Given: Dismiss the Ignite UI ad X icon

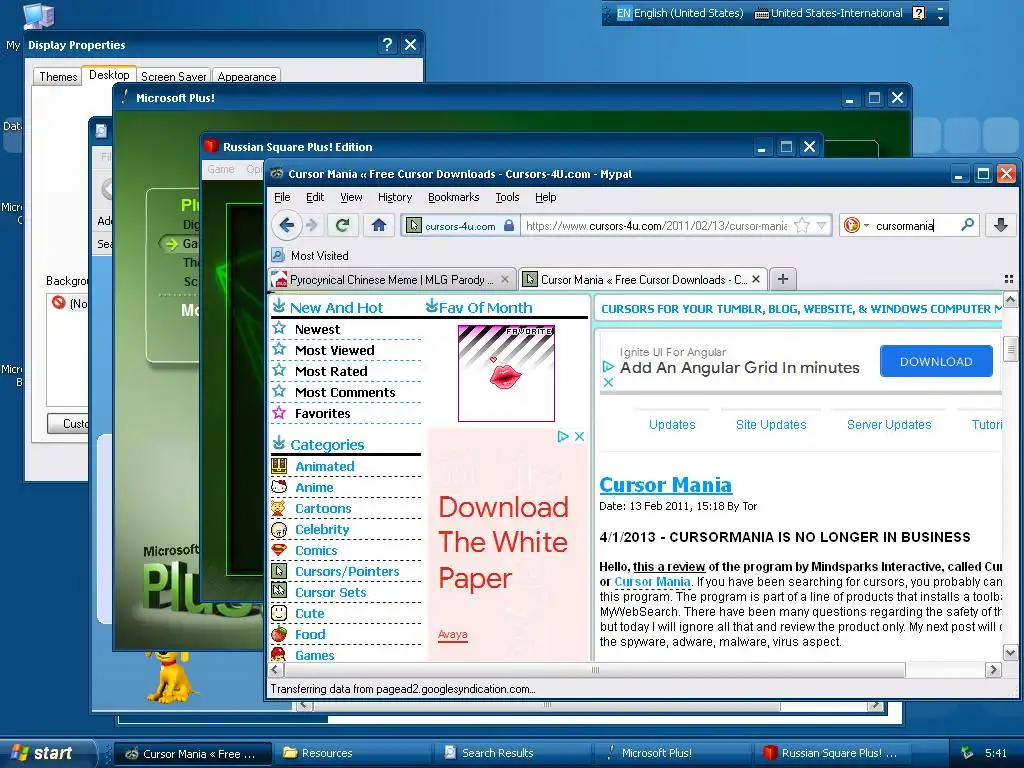Looking at the screenshot, I should [x=608, y=382].
